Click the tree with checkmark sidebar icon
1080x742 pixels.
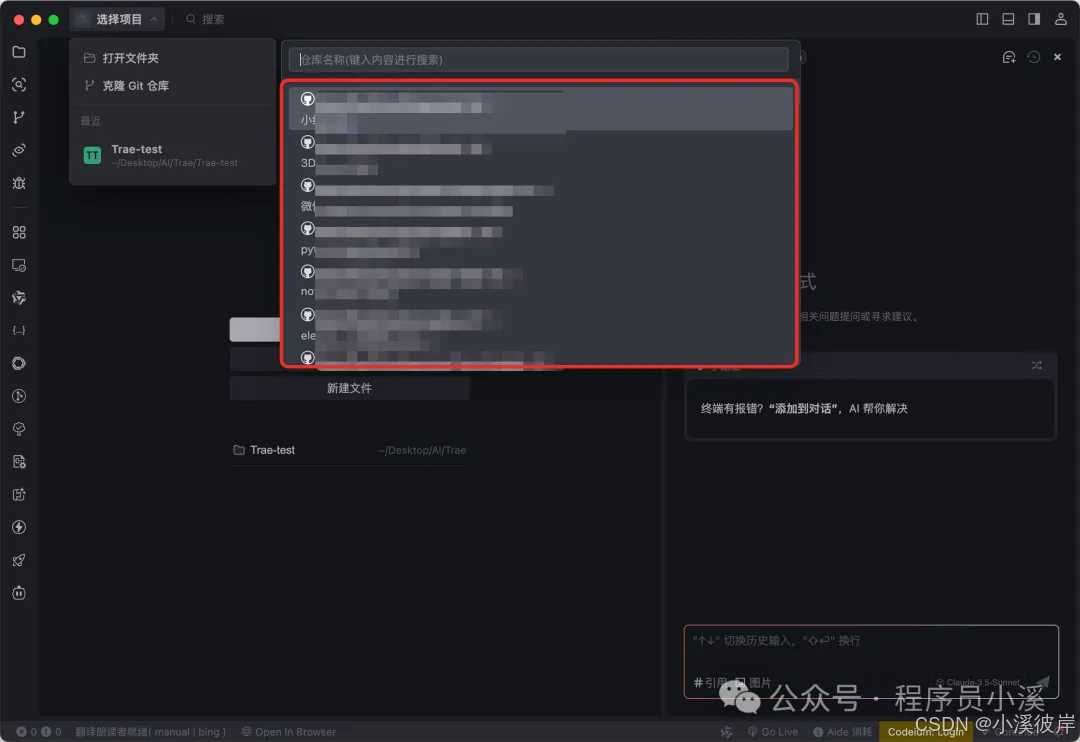pyautogui.click(x=19, y=429)
